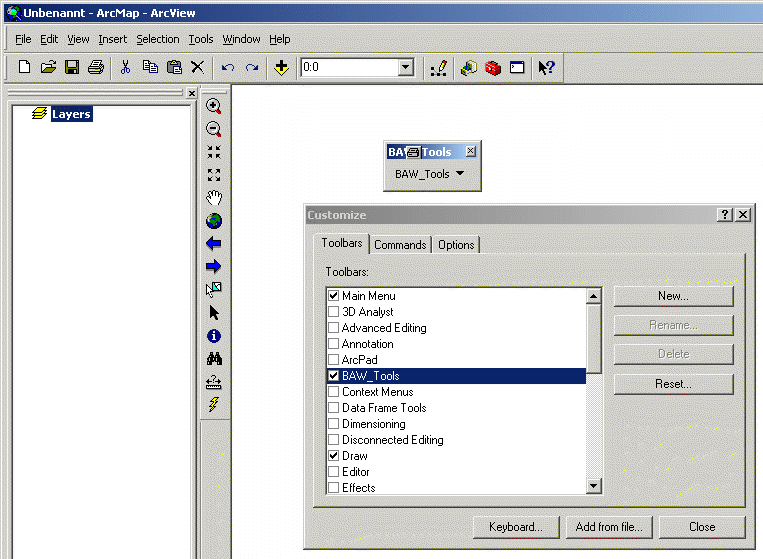
Task: Activate the What's This help pointer
Action: (x=546, y=67)
